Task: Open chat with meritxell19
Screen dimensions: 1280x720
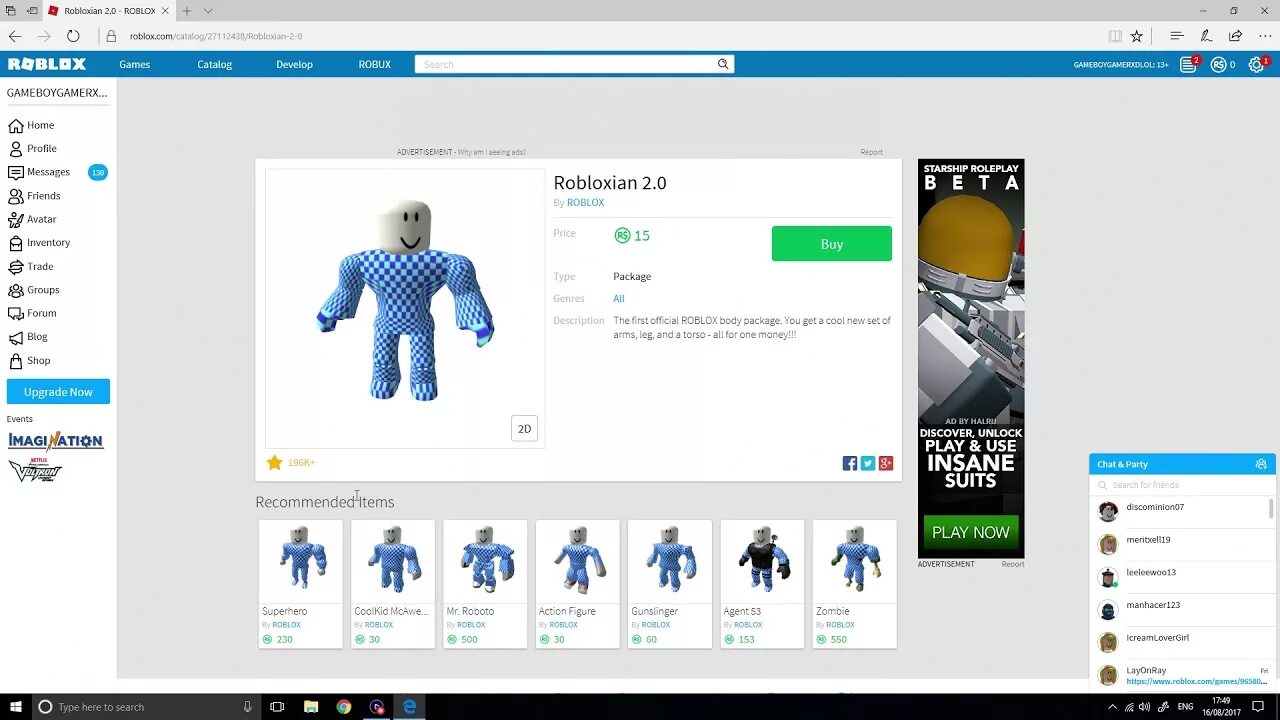Action: click(1180, 544)
